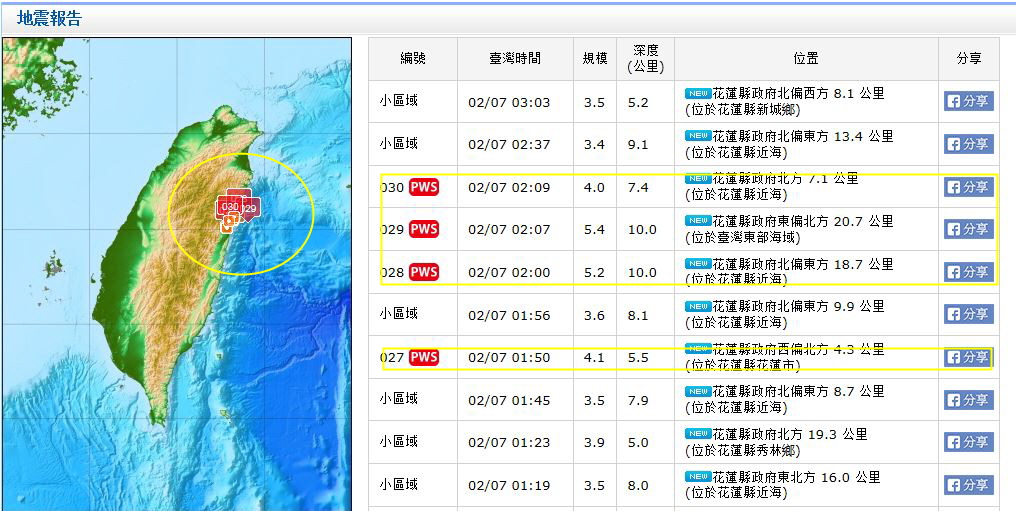Viewport: 1016px width, 511px height.
Task: Click the 深度 (公里) column header
Action: pos(645,59)
